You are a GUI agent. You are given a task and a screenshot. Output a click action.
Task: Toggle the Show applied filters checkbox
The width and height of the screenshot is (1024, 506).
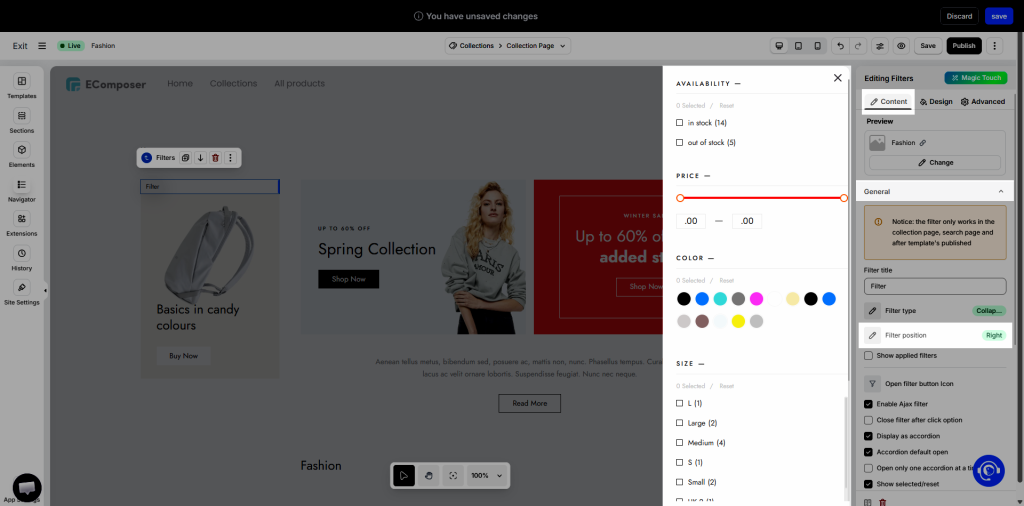[x=868, y=355]
